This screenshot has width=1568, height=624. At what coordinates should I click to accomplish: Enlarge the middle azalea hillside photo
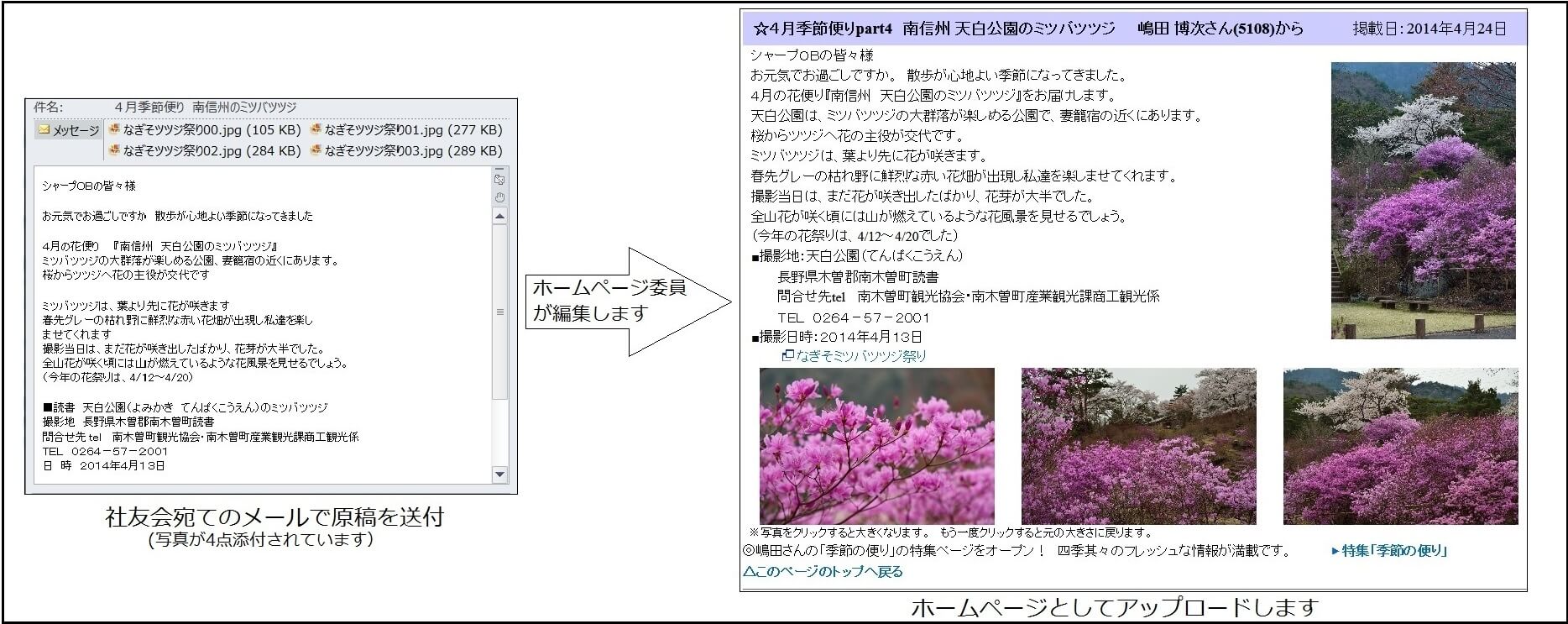point(1139,446)
